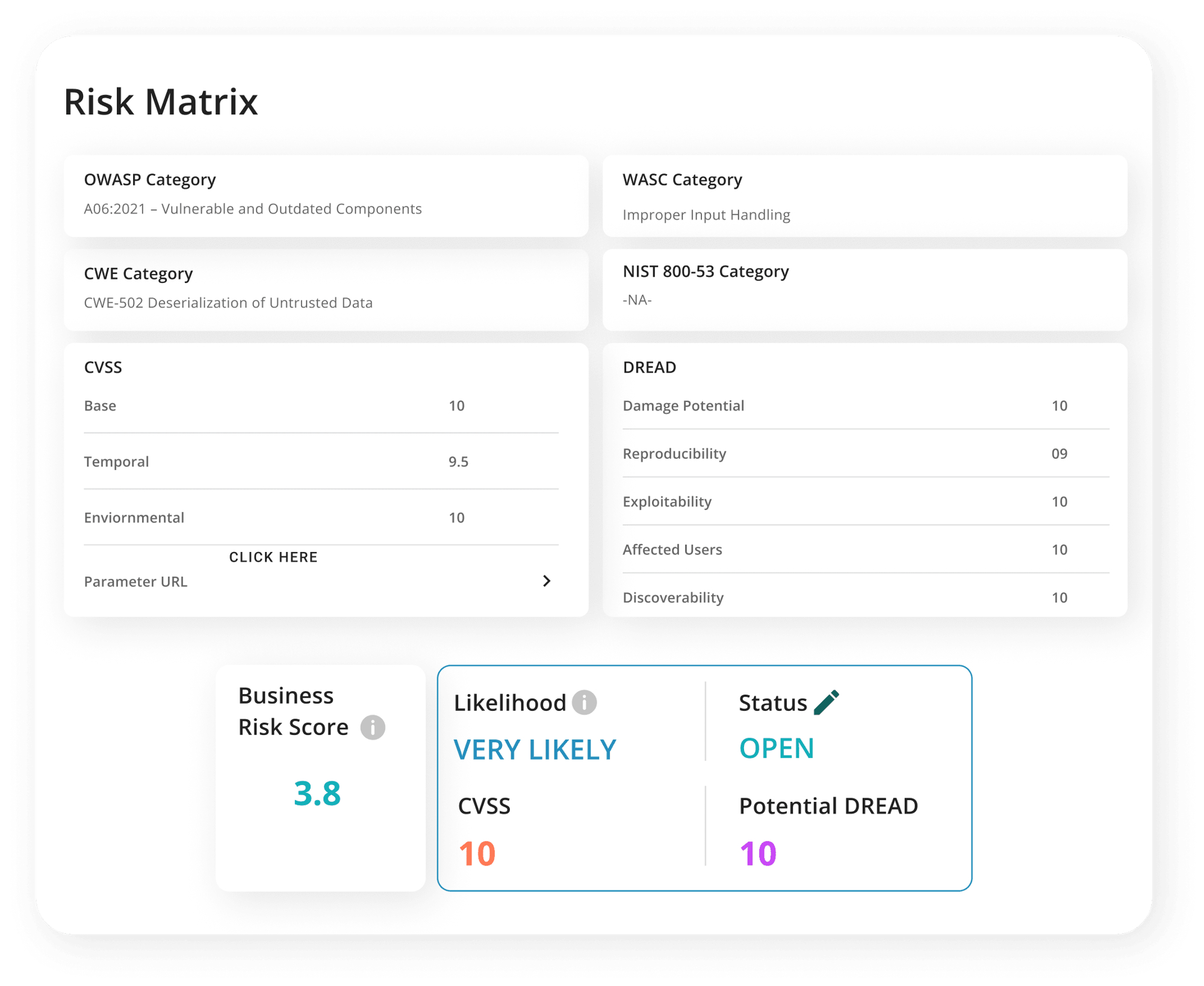Click the Reproducibility row label

(674, 454)
